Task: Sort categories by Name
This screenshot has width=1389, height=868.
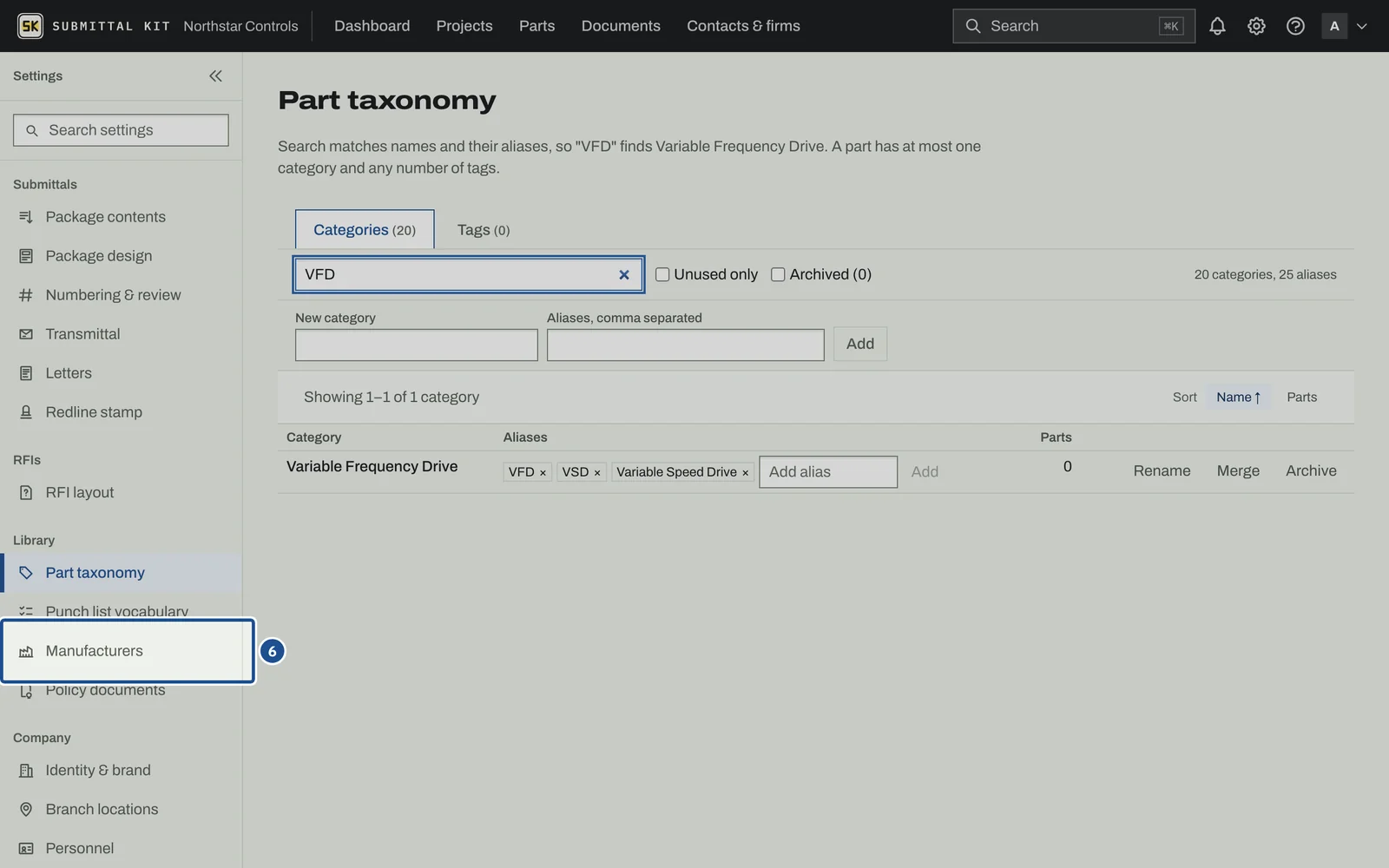Action: [x=1239, y=397]
